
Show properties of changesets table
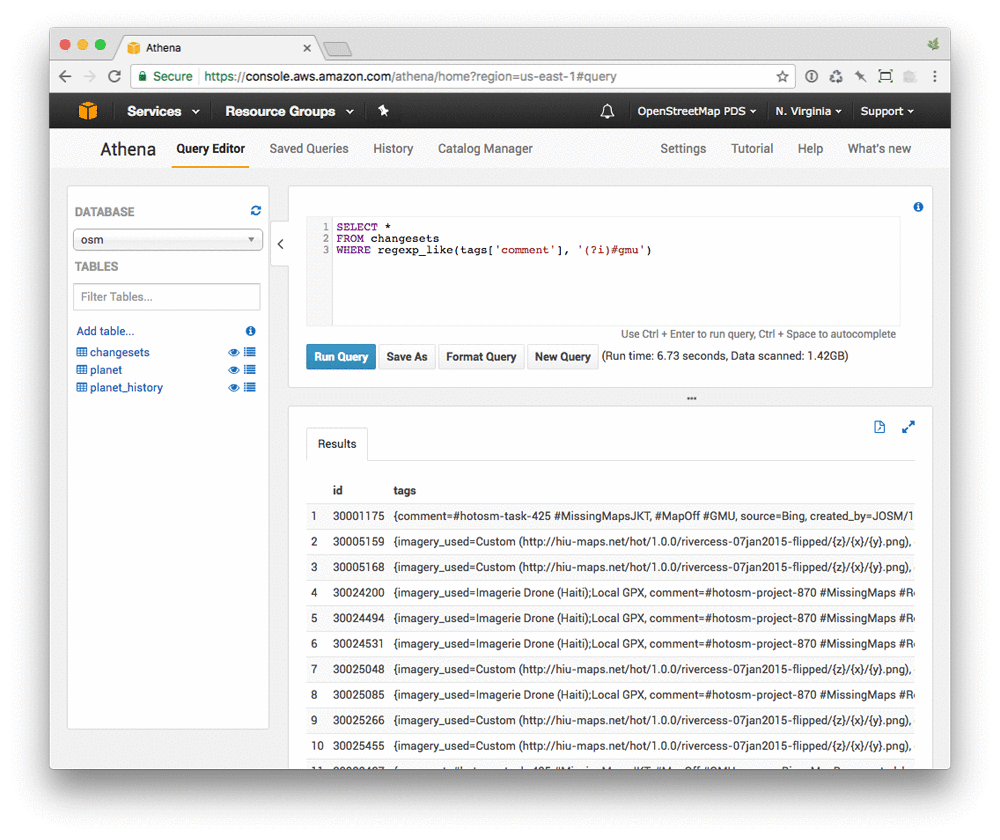point(250,352)
